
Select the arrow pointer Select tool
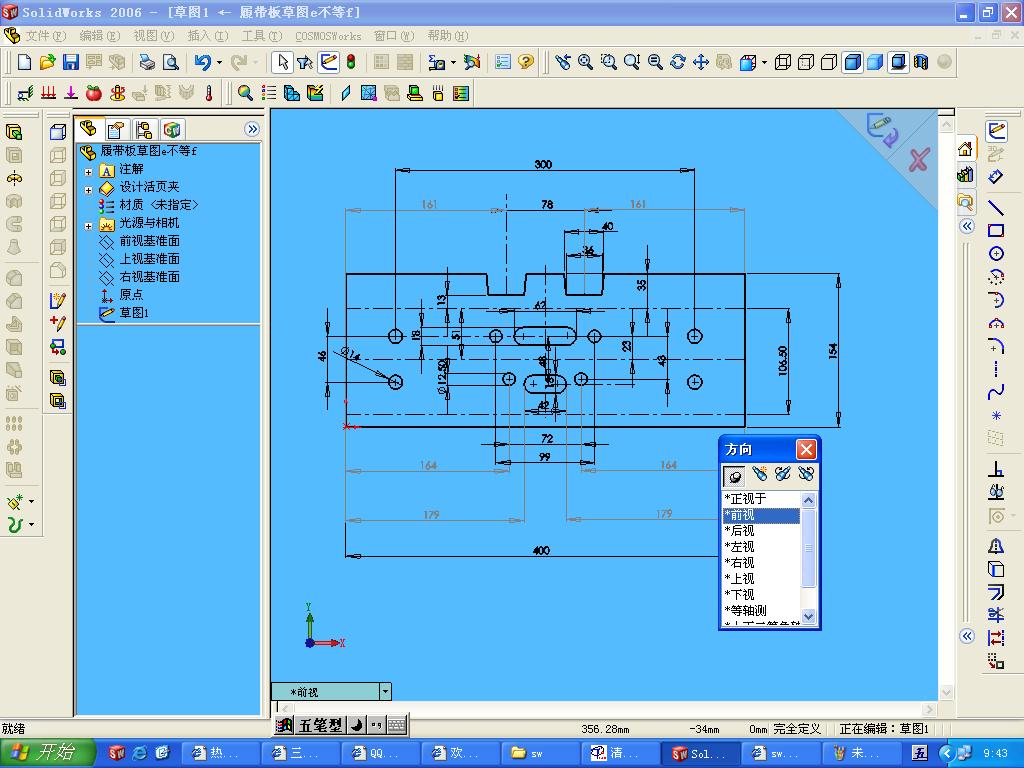tap(282, 62)
